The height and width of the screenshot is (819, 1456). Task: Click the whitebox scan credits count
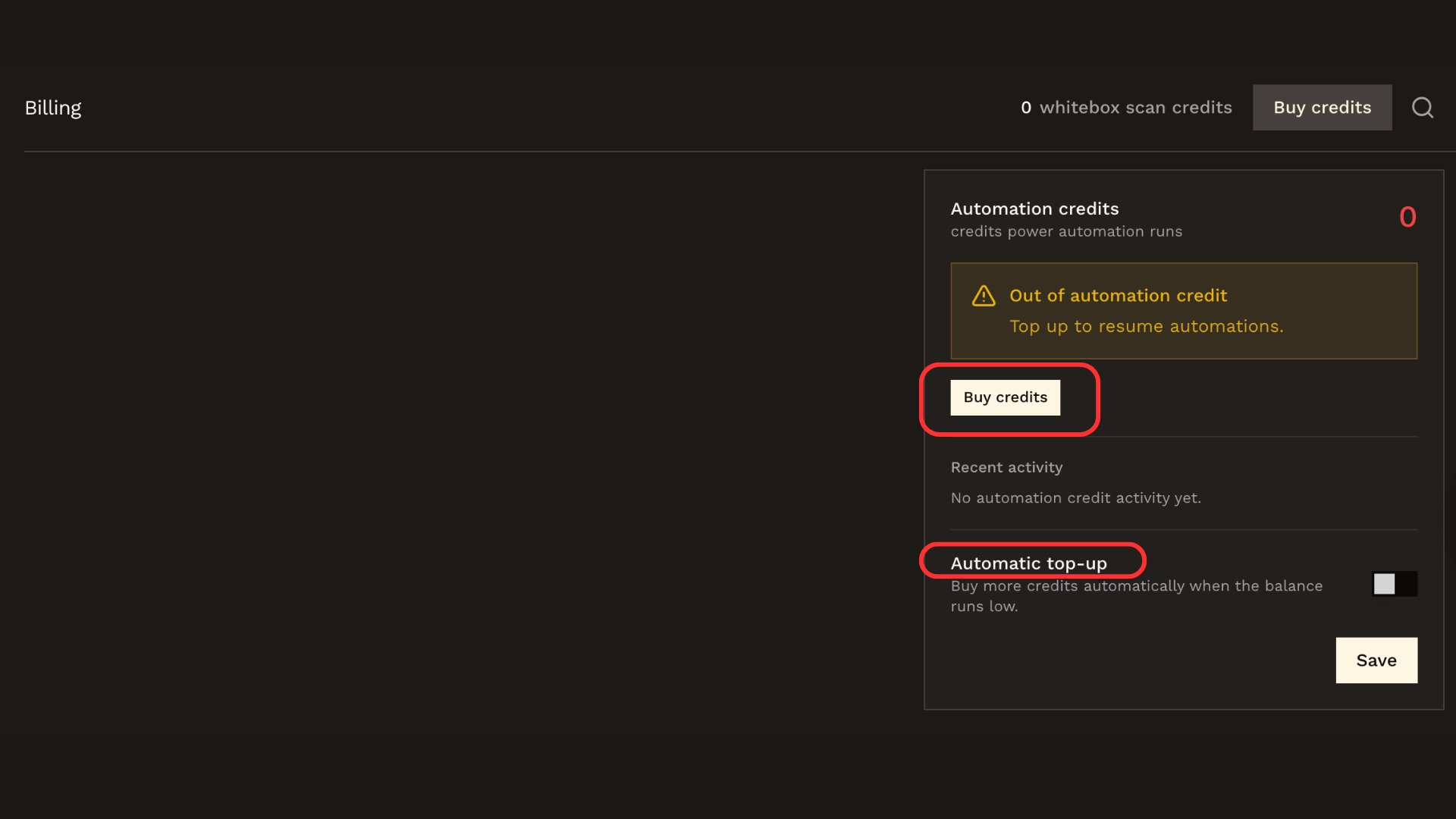(1126, 108)
